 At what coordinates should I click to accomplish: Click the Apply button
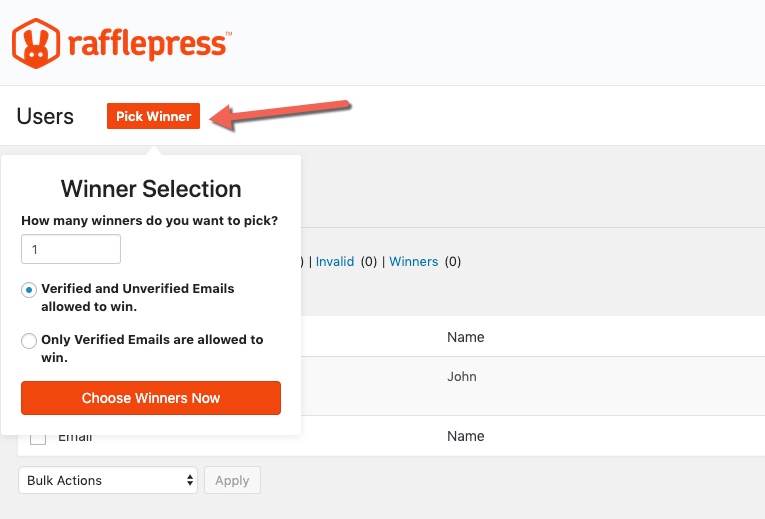pos(232,480)
